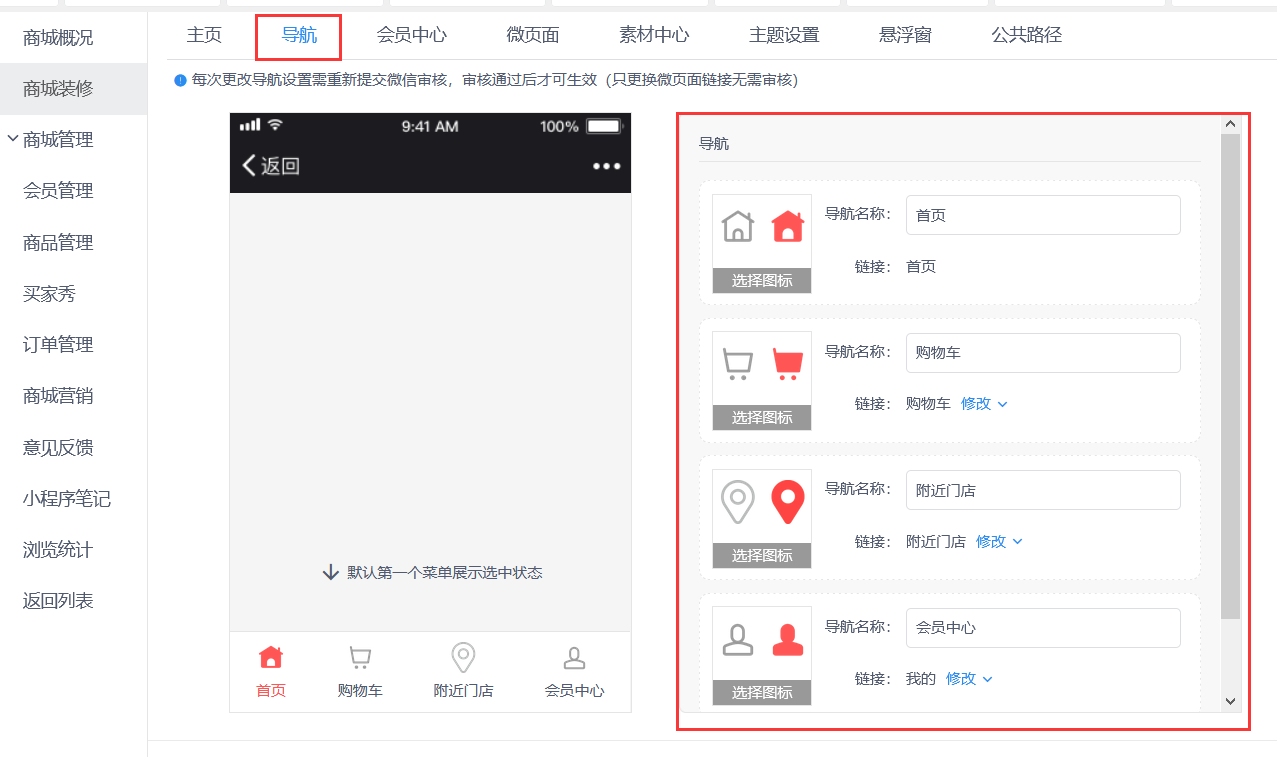This screenshot has width=1277, height=757.
Task: Click the scrollbar down arrow in settings panel
Action: [x=1230, y=702]
